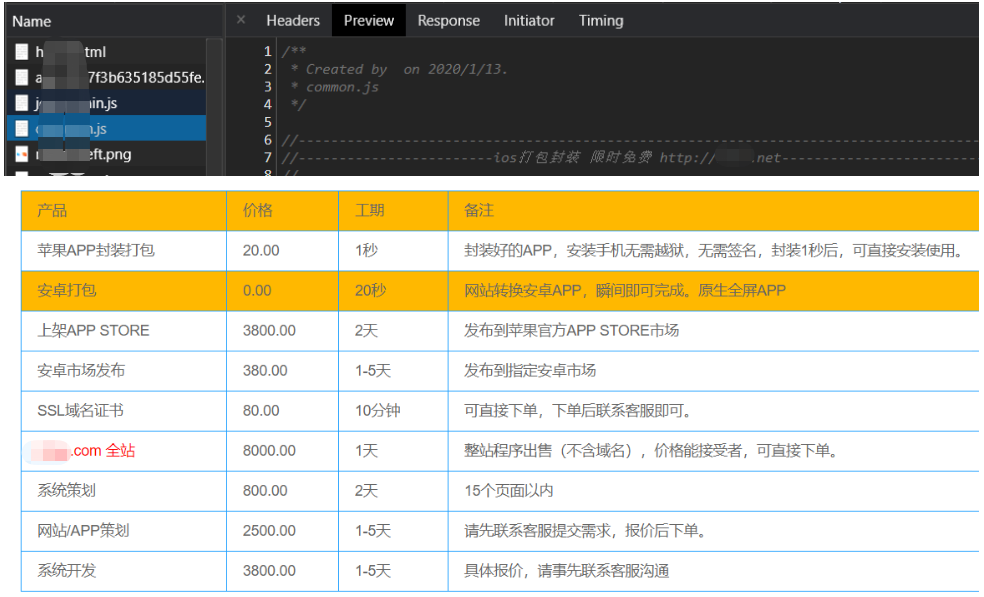Click the note 15个页面以内
984x597 pixels.
click(x=508, y=491)
